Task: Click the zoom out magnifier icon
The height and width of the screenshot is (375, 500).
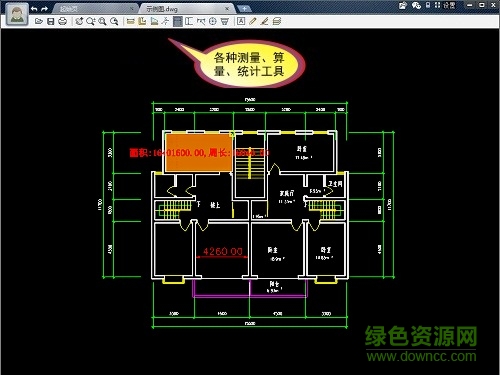Action: (x=114, y=22)
